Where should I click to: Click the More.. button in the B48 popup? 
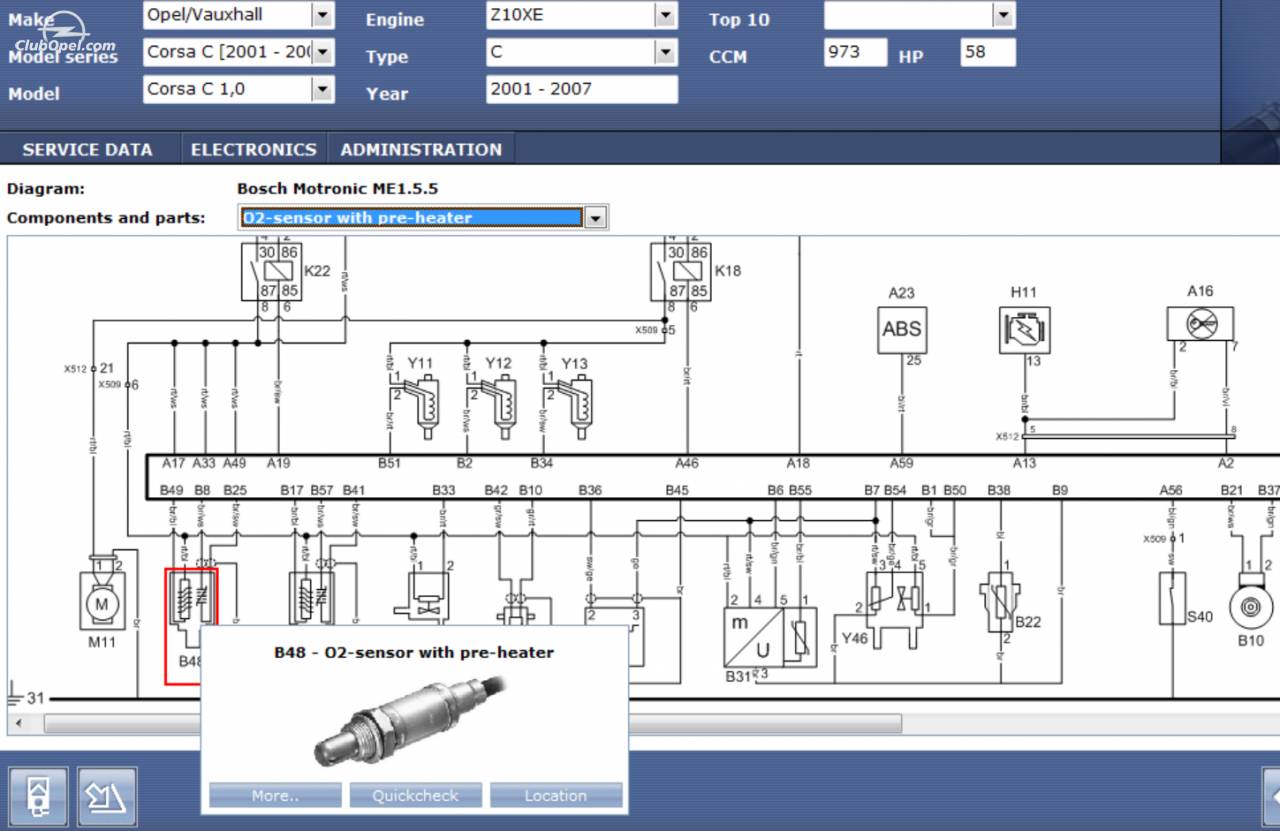pyautogui.click(x=275, y=796)
